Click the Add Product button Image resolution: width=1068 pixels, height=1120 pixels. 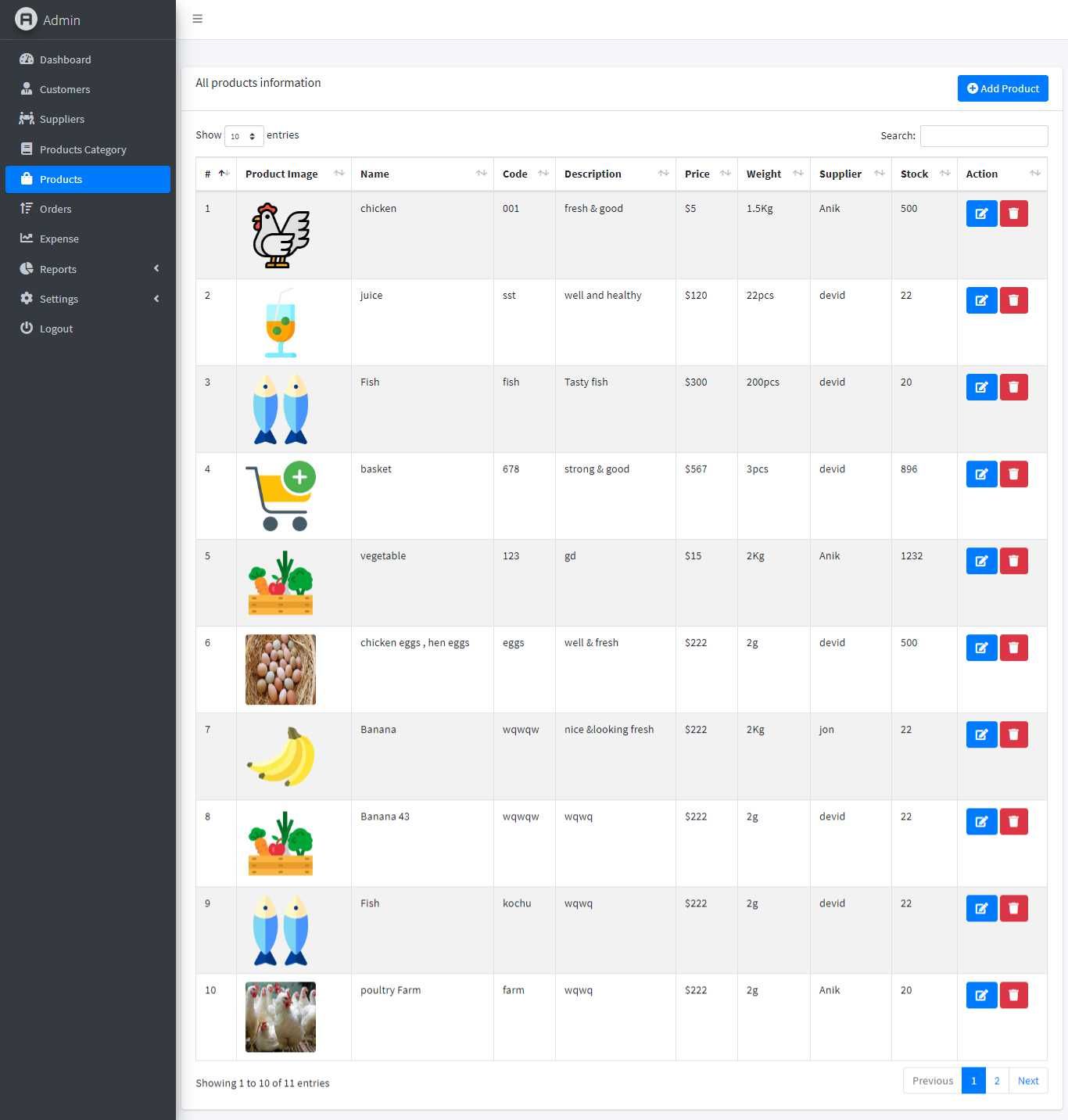coord(1002,88)
